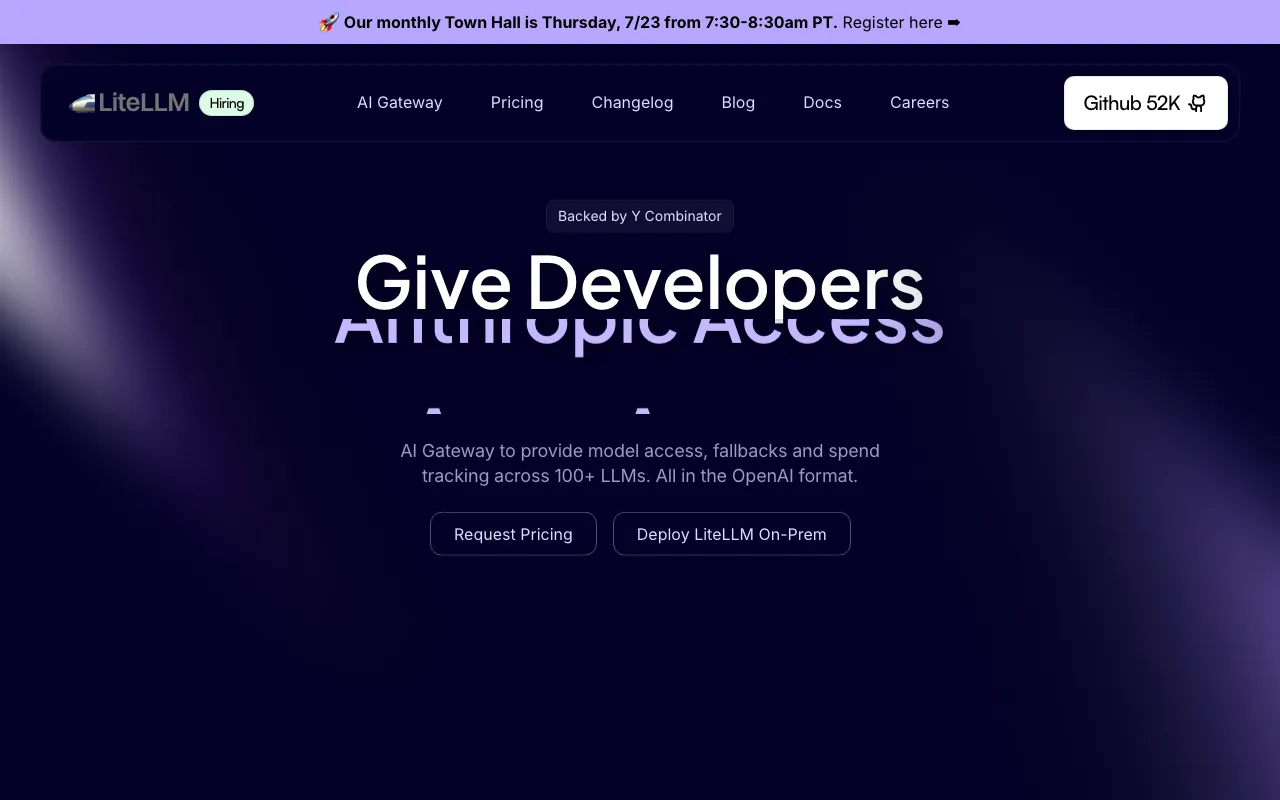Click the LiteLLM brand name

[x=144, y=103]
